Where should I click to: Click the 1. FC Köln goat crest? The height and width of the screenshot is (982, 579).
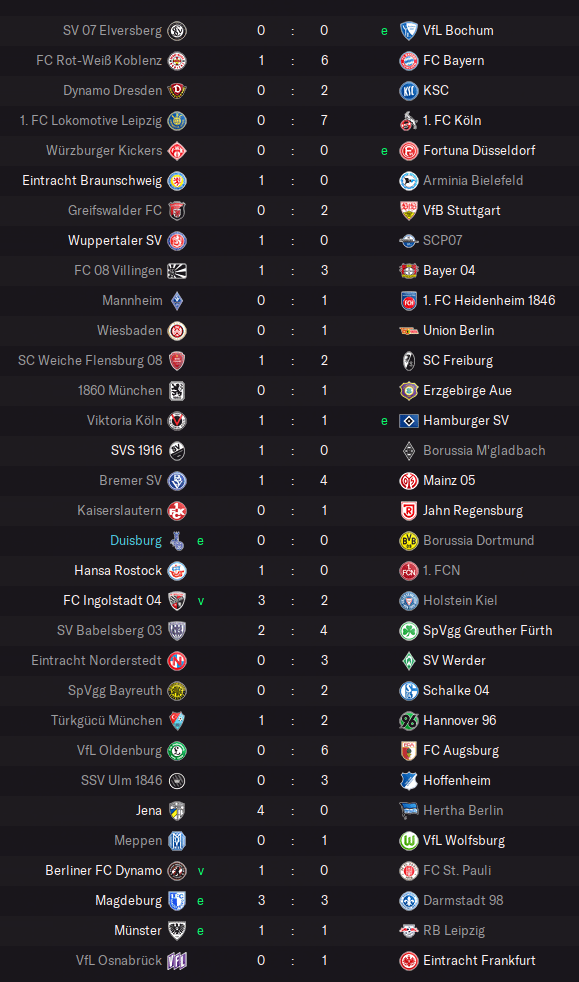coord(408,121)
